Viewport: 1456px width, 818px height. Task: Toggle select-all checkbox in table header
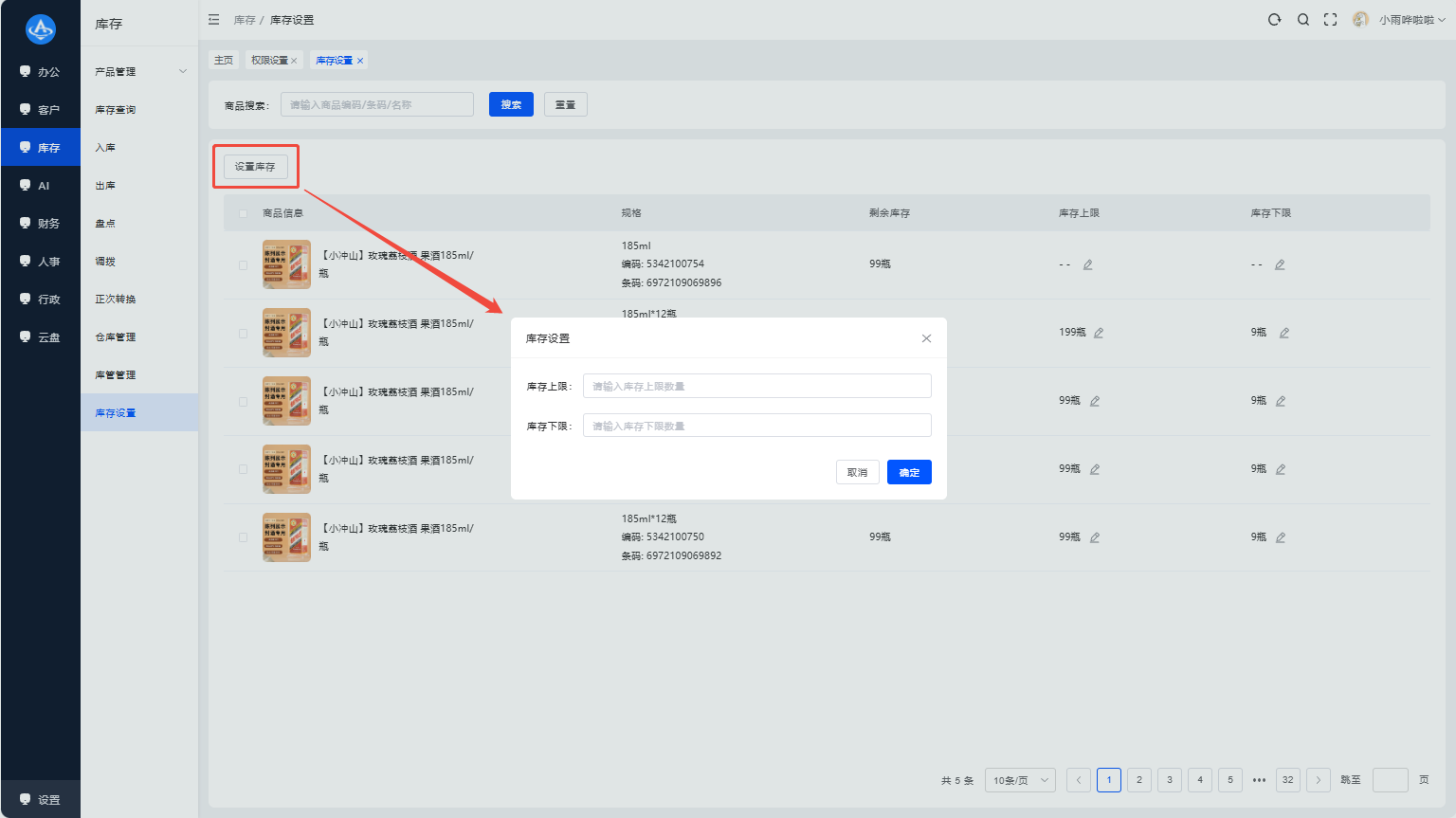point(243,213)
